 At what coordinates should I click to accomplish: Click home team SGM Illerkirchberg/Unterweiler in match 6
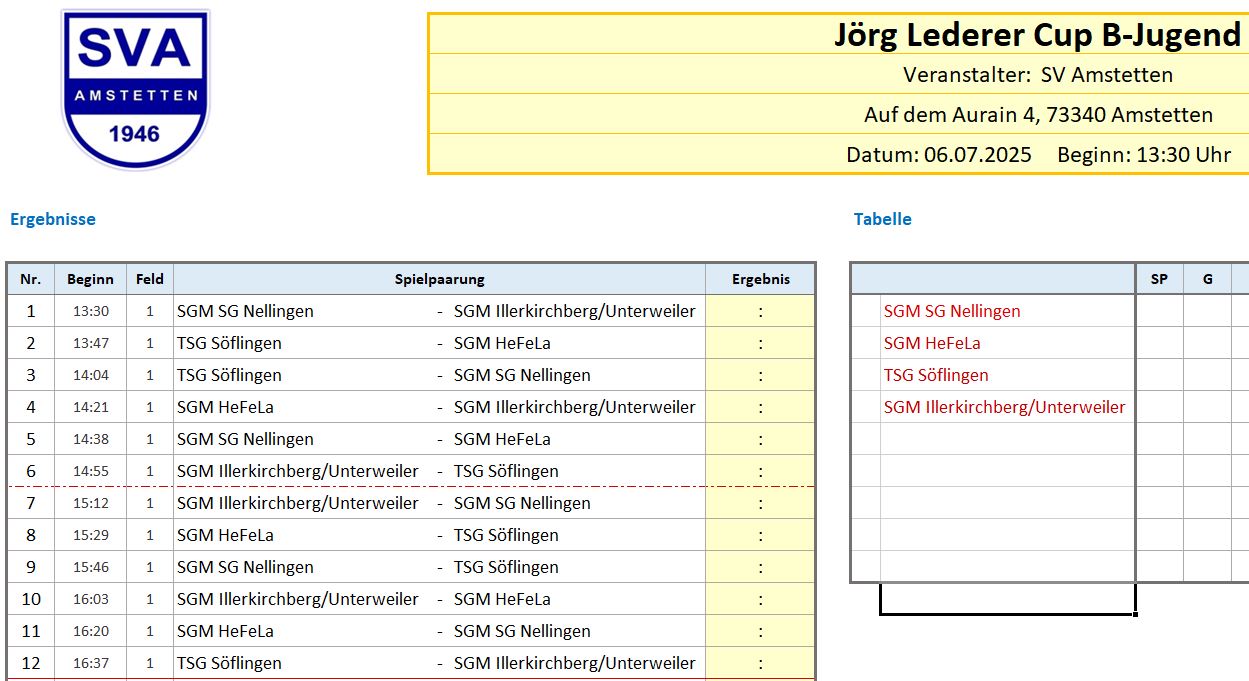click(298, 471)
